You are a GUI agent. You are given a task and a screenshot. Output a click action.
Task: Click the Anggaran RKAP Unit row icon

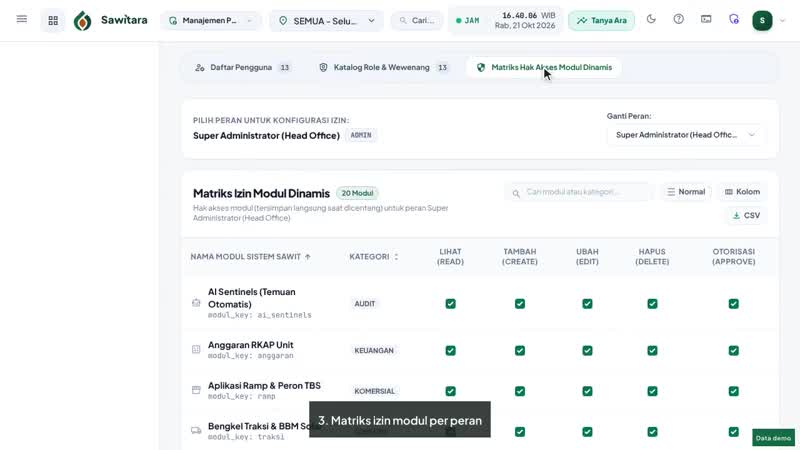pyautogui.click(x=196, y=349)
